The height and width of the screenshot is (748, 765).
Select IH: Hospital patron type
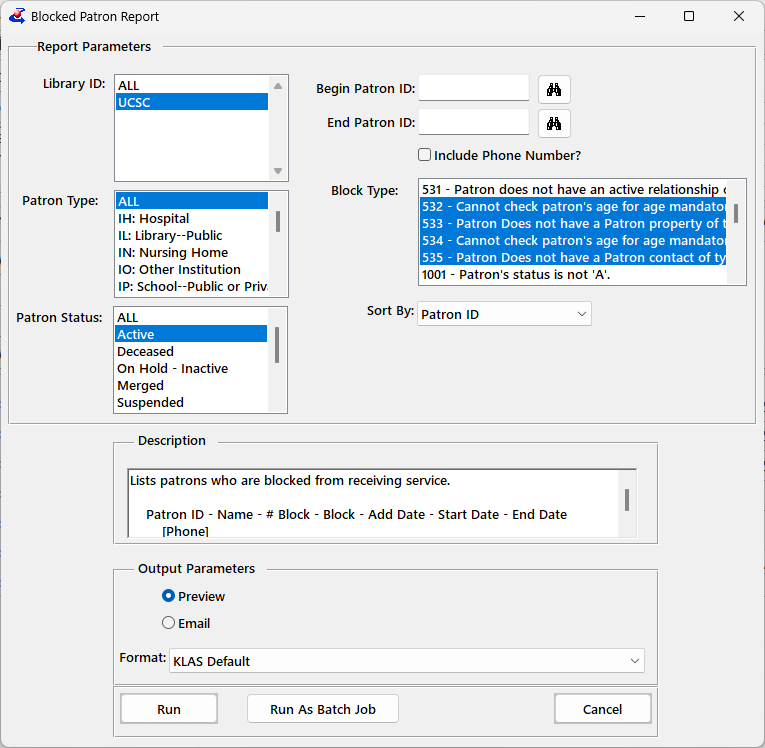click(x=192, y=218)
